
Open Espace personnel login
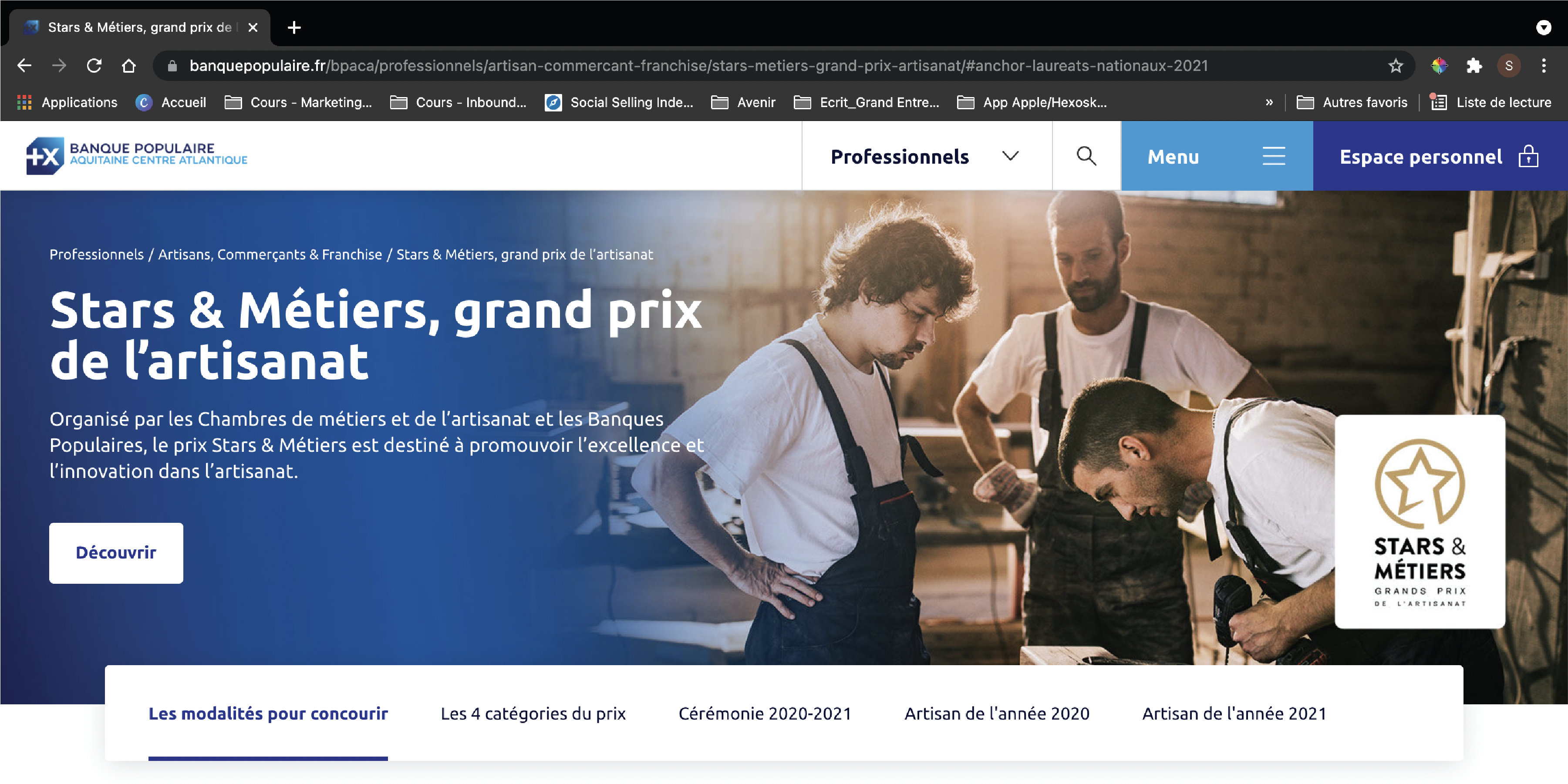coord(1440,156)
